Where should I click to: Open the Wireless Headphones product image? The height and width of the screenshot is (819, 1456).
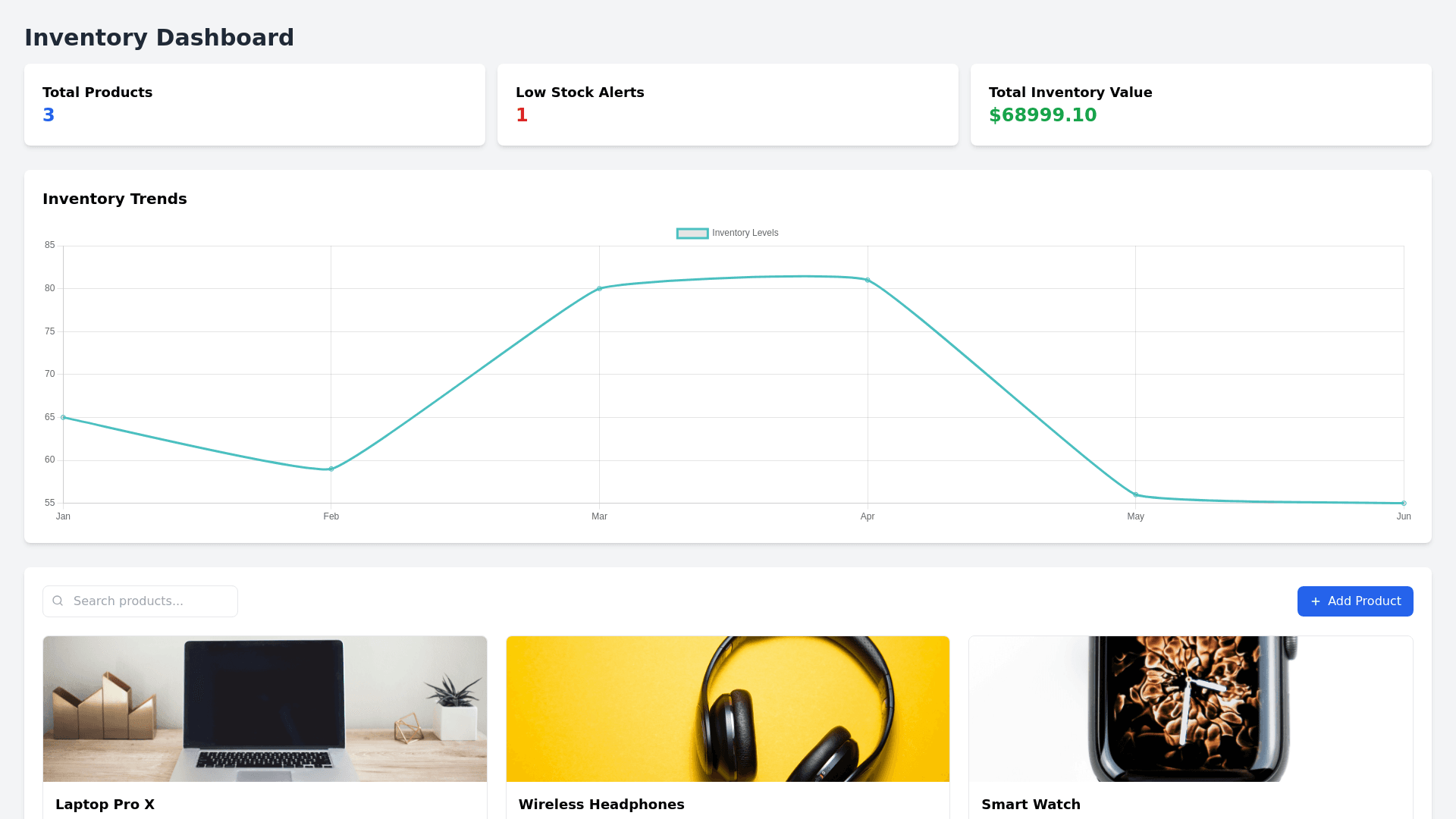(x=727, y=709)
